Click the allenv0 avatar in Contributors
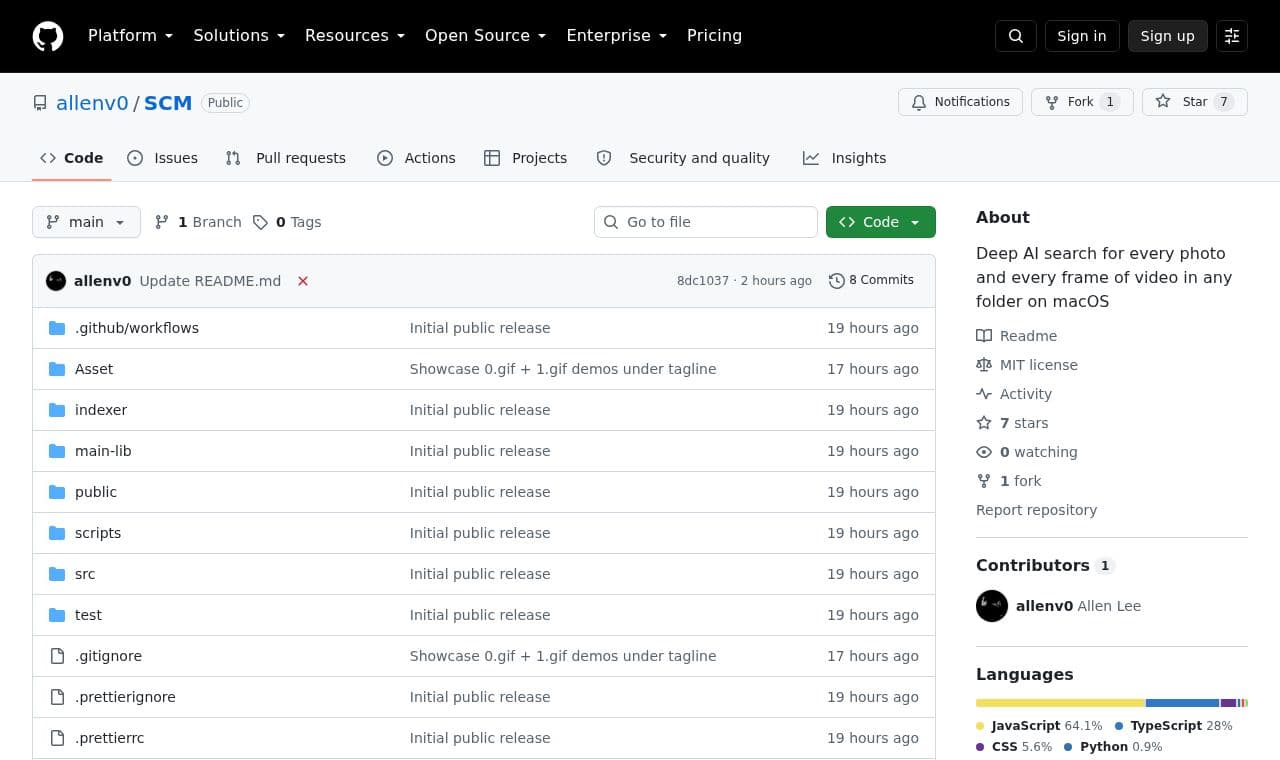Image resolution: width=1280 pixels, height=760 pixels. coord(992,606)
